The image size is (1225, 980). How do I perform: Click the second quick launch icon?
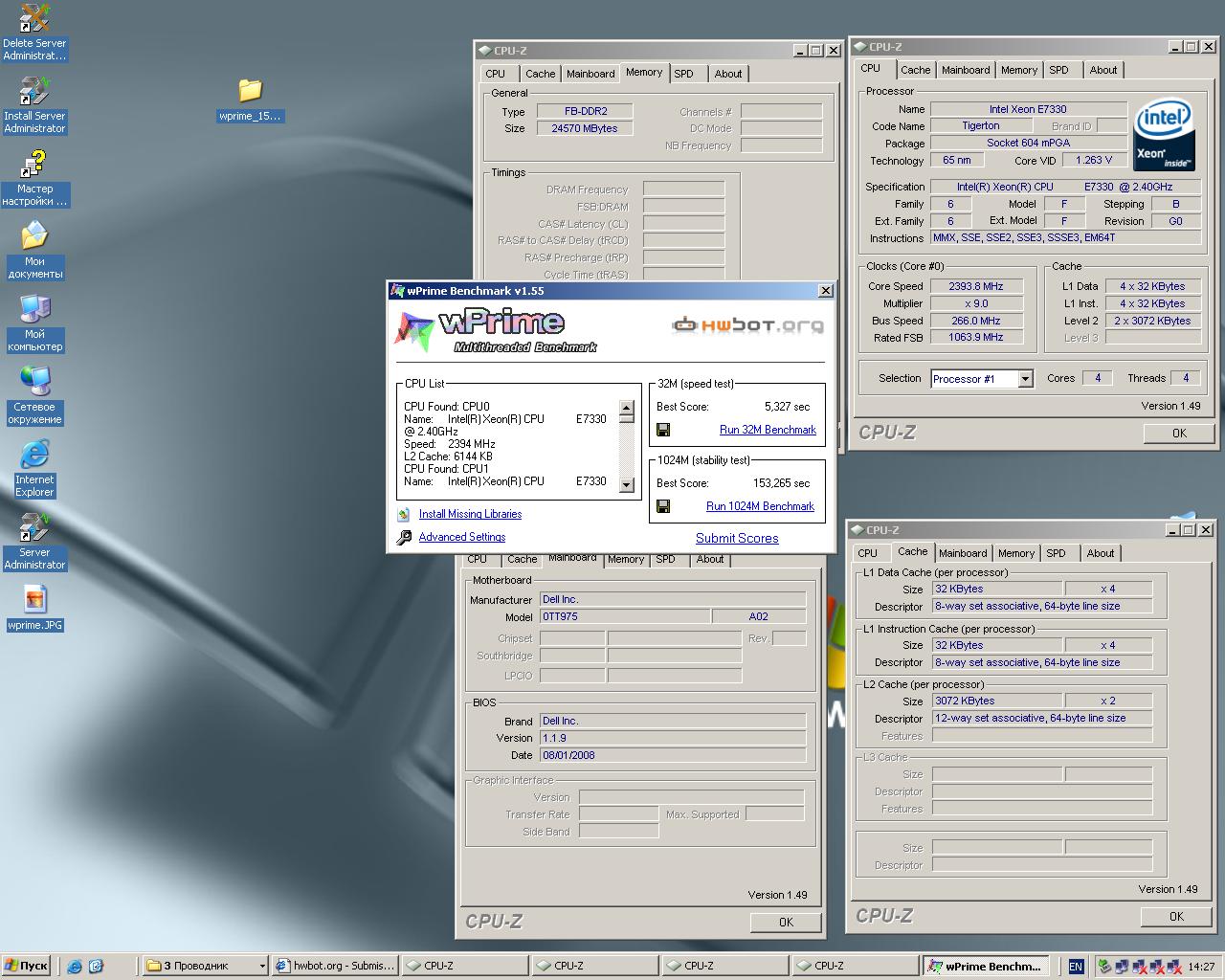[x=96, y=967]
